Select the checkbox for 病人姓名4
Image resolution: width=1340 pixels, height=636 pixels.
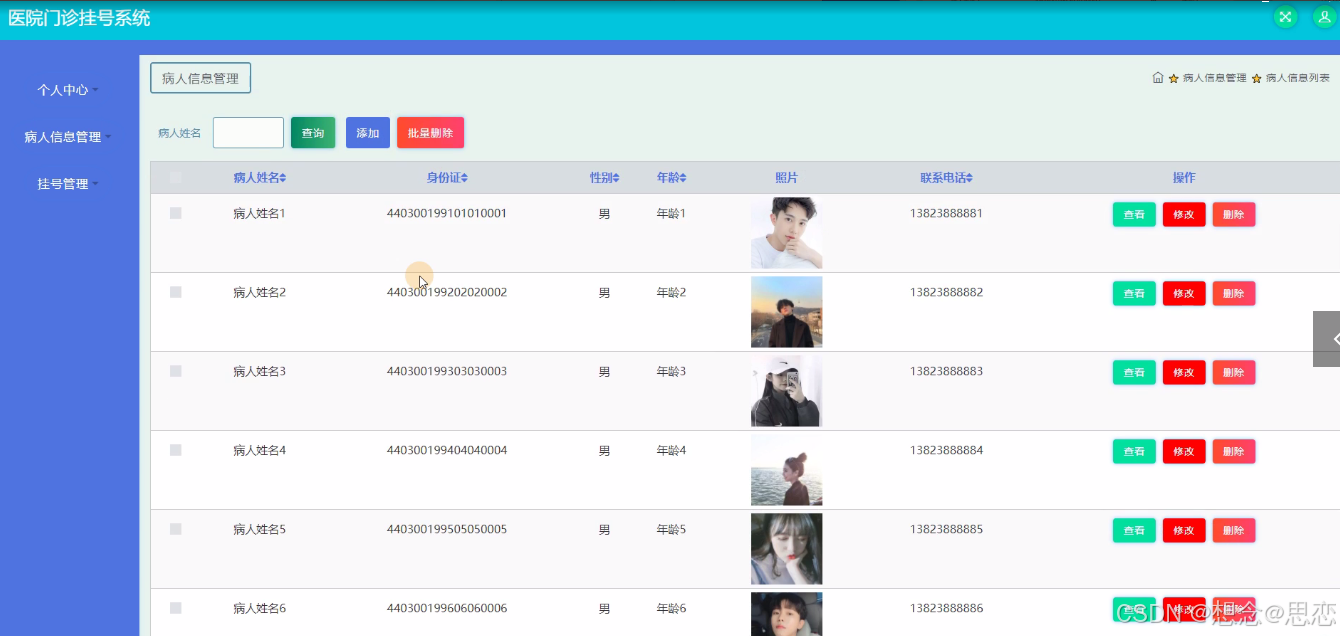pos(176,450)
